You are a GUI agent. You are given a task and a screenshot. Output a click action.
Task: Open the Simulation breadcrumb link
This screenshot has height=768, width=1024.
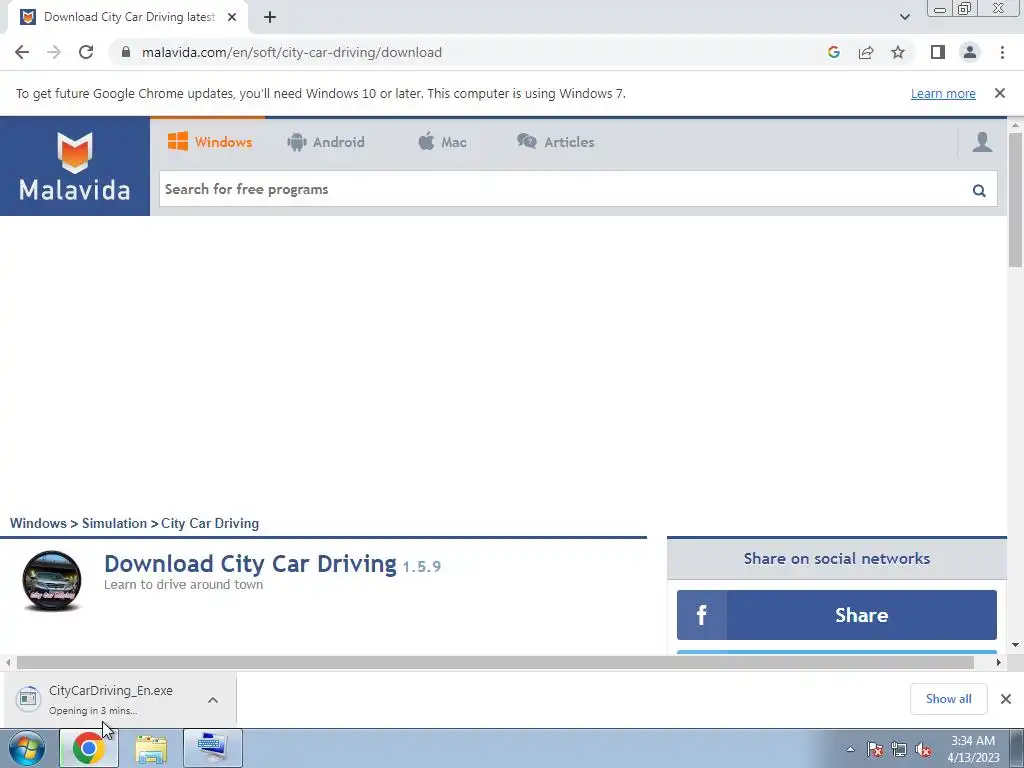click(114, 523)
